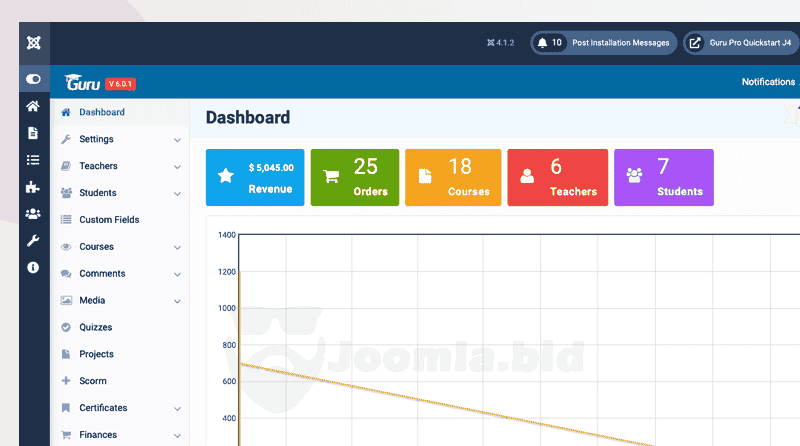Open Post Installation Messages button

pyautogui.click(x=603, y=43)
